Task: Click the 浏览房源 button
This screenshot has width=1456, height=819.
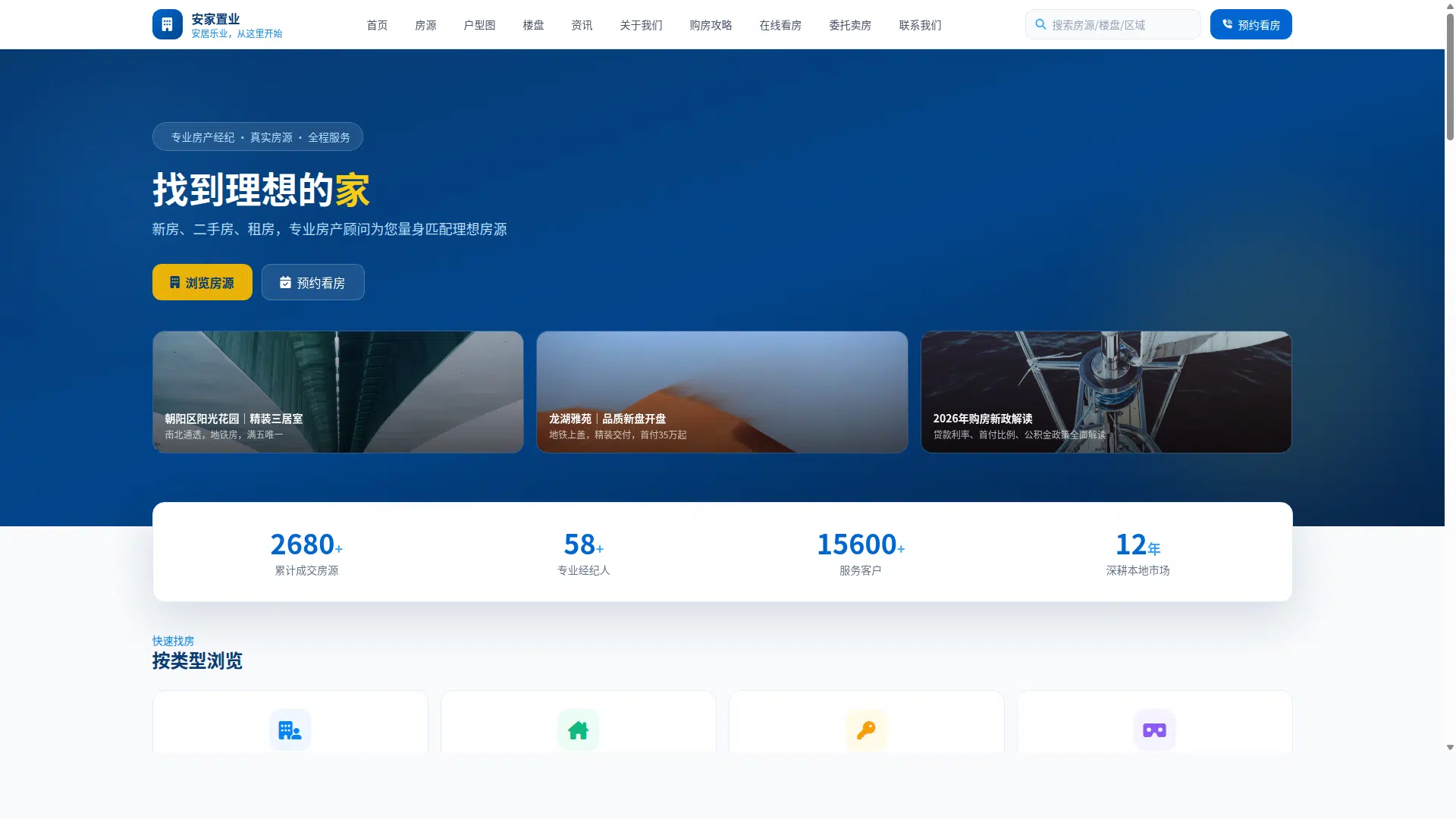Action: coord(202,282)
